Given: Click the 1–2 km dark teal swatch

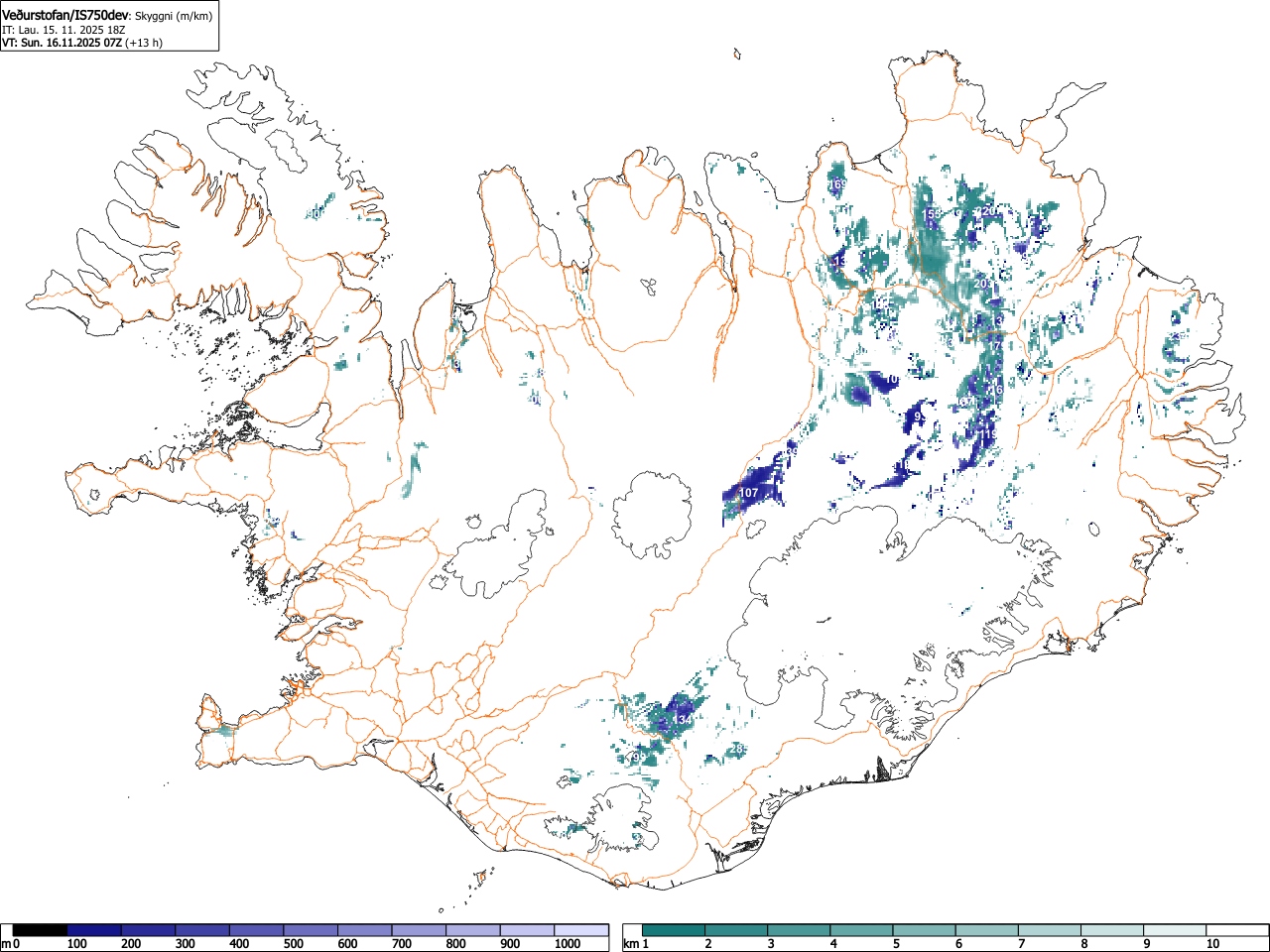Looking at the screenshot, I should (x=674, y=930).
